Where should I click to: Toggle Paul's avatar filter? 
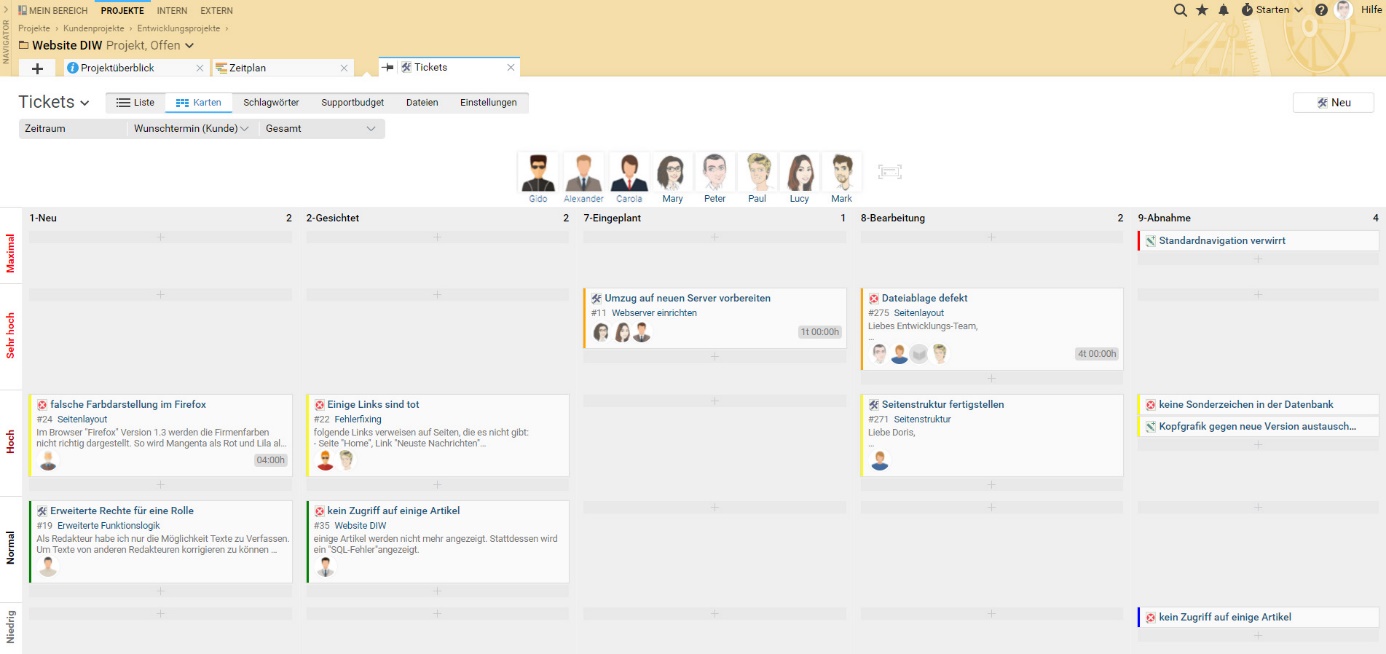[x=757, y=173]
